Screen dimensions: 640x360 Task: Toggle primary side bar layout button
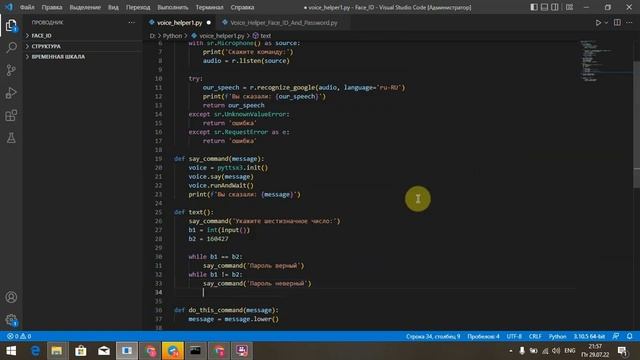534,7
